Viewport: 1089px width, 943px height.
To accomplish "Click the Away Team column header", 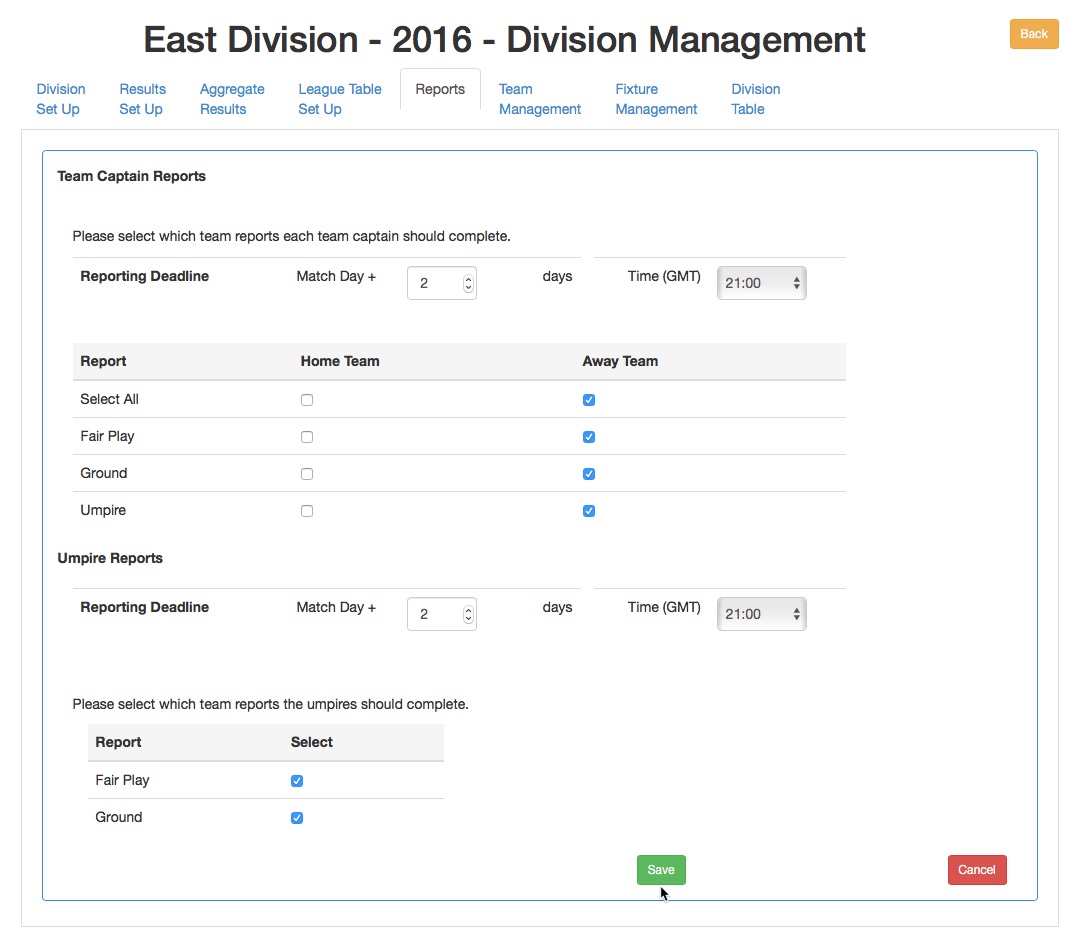I will (620, 361).
